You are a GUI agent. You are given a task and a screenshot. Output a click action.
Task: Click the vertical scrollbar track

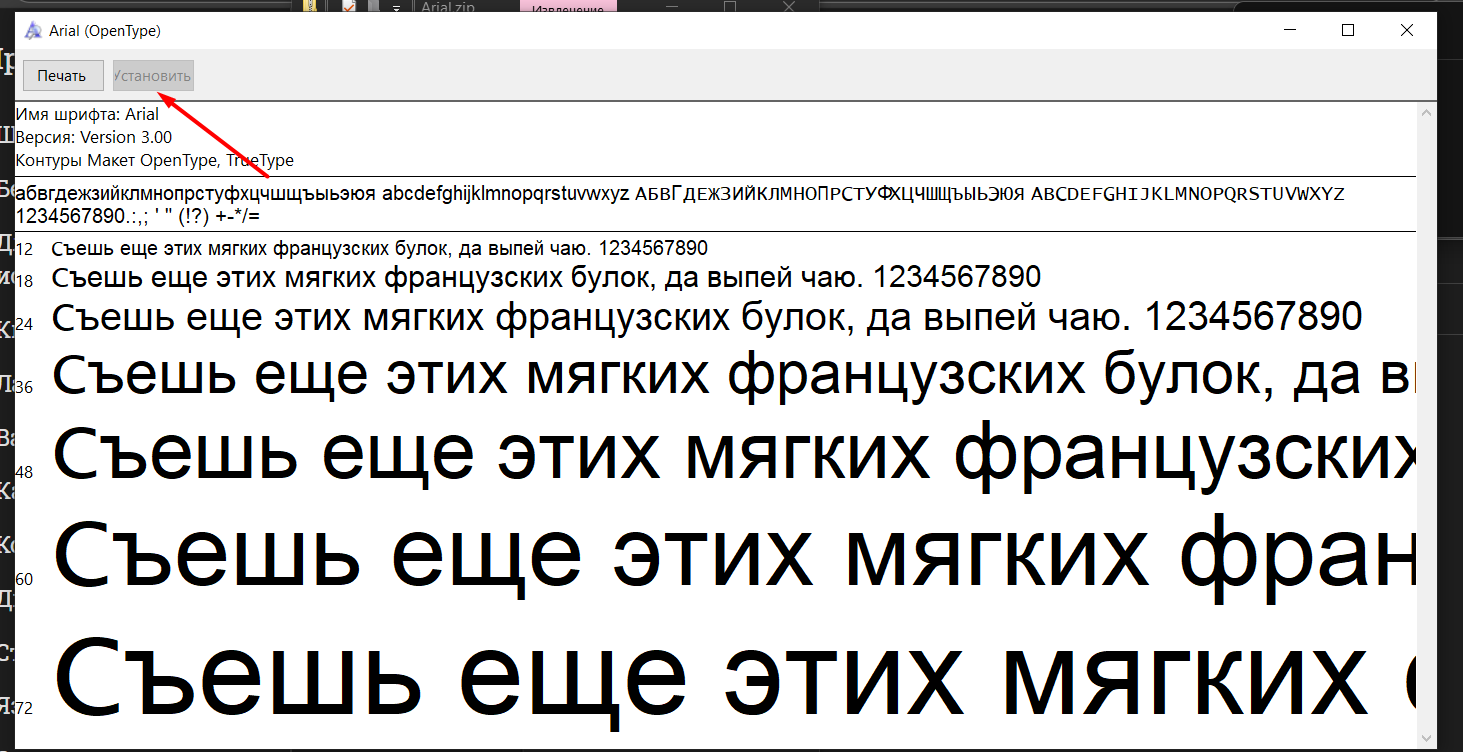click(1427, 424)
